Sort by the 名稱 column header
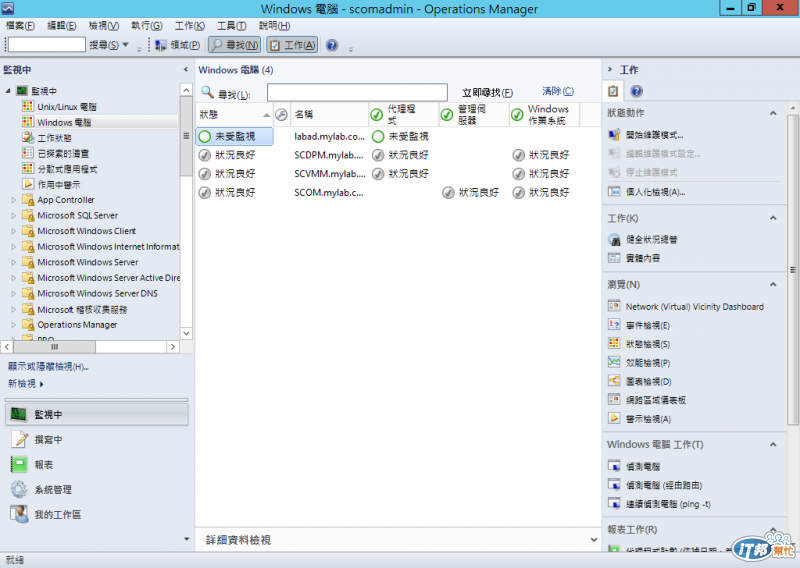Viewport: 800px width, 568px height. point(329,114)
